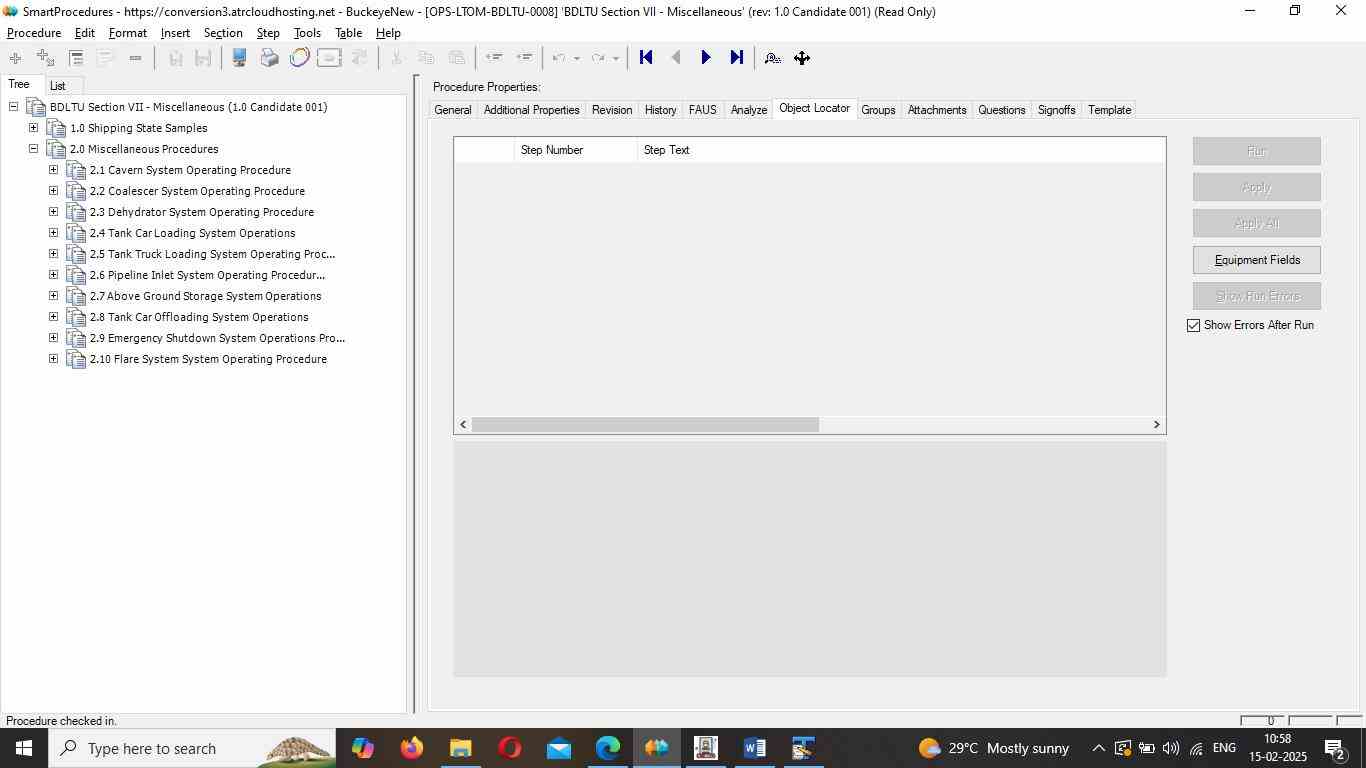The width and height of the screenshot is (1366, 768).
Task: Click the grayed Show Run Errors button
Action: tap(1257, 296)
